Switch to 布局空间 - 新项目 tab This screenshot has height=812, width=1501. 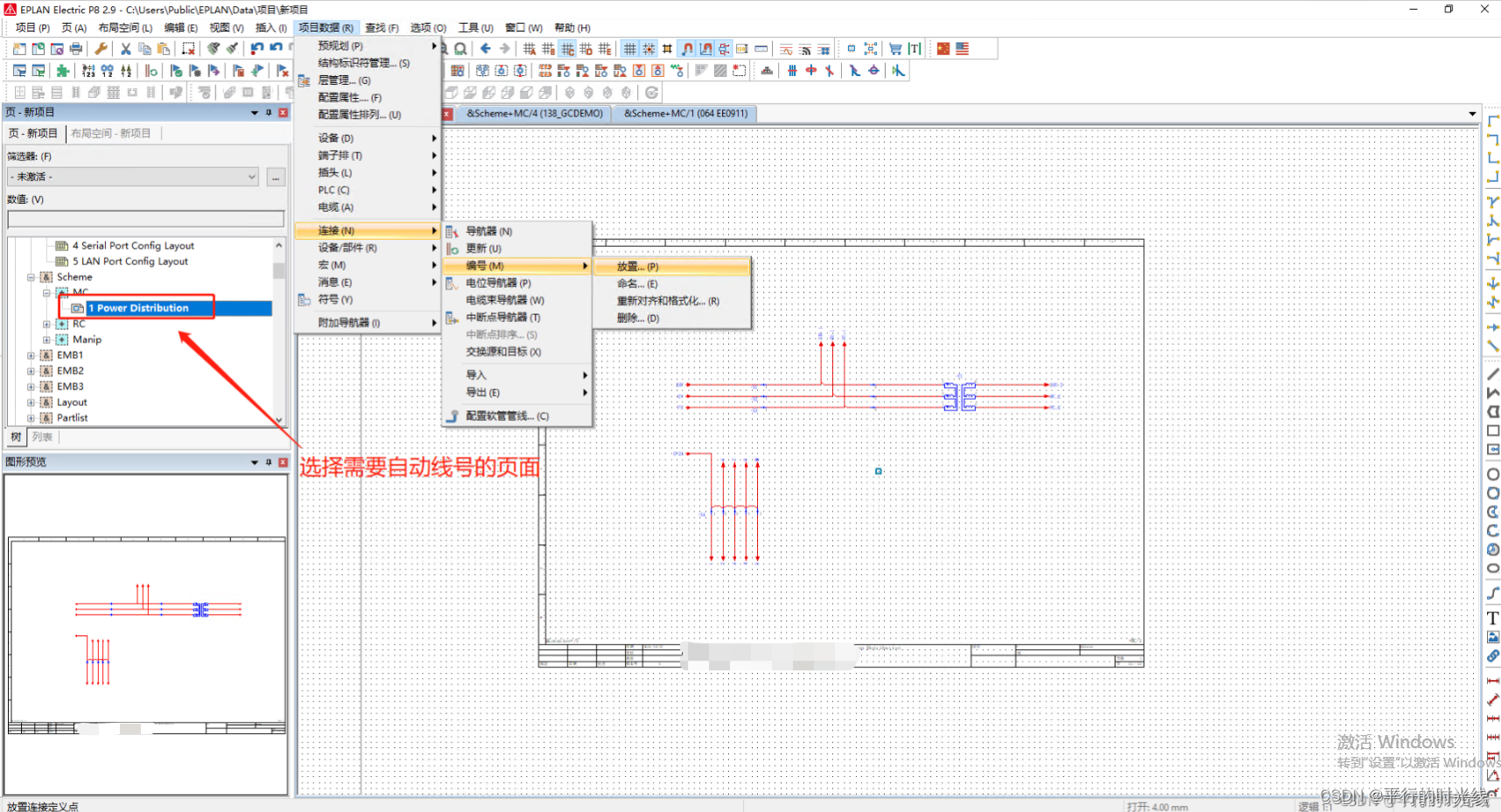click(111, 134)
